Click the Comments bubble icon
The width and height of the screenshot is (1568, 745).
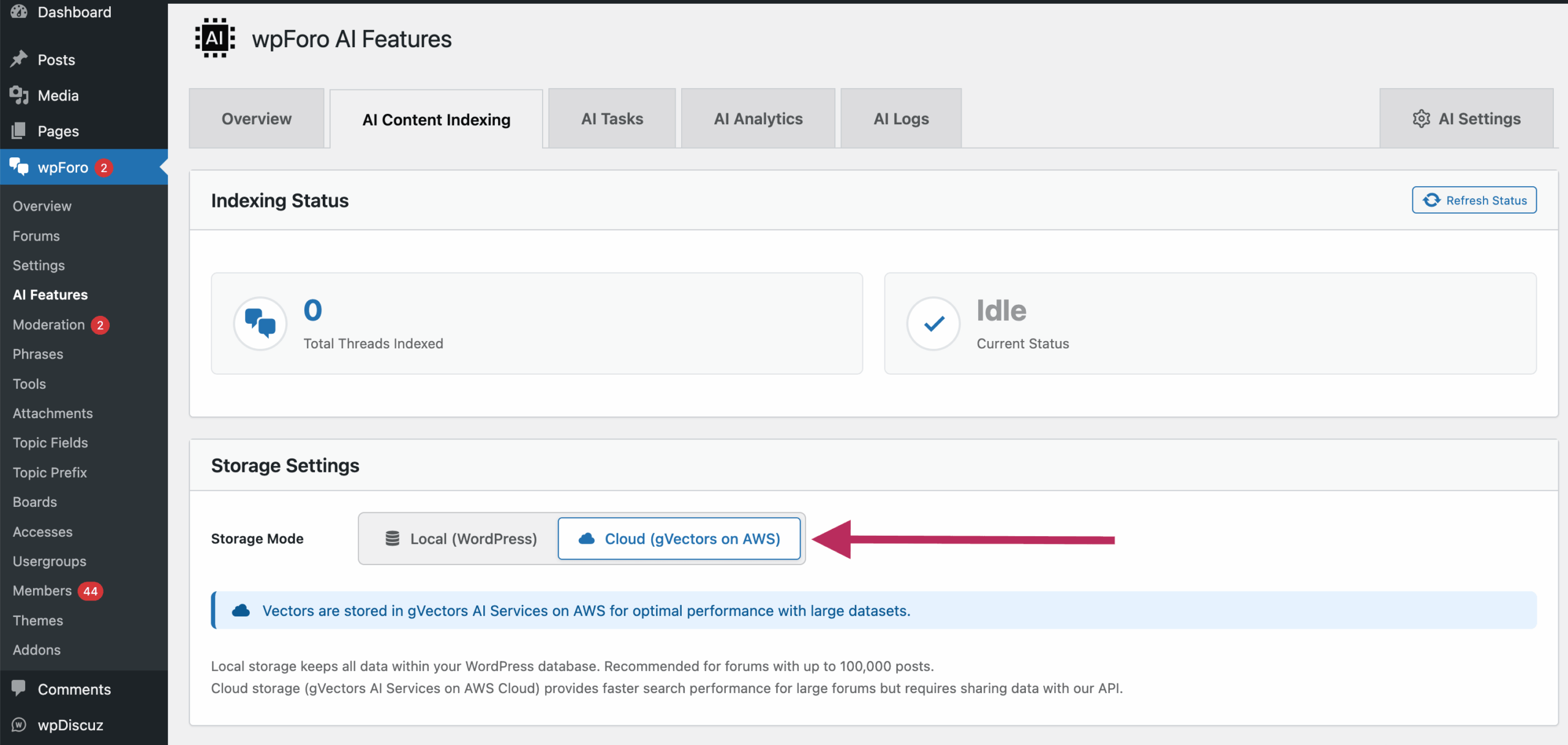[19, 688]
